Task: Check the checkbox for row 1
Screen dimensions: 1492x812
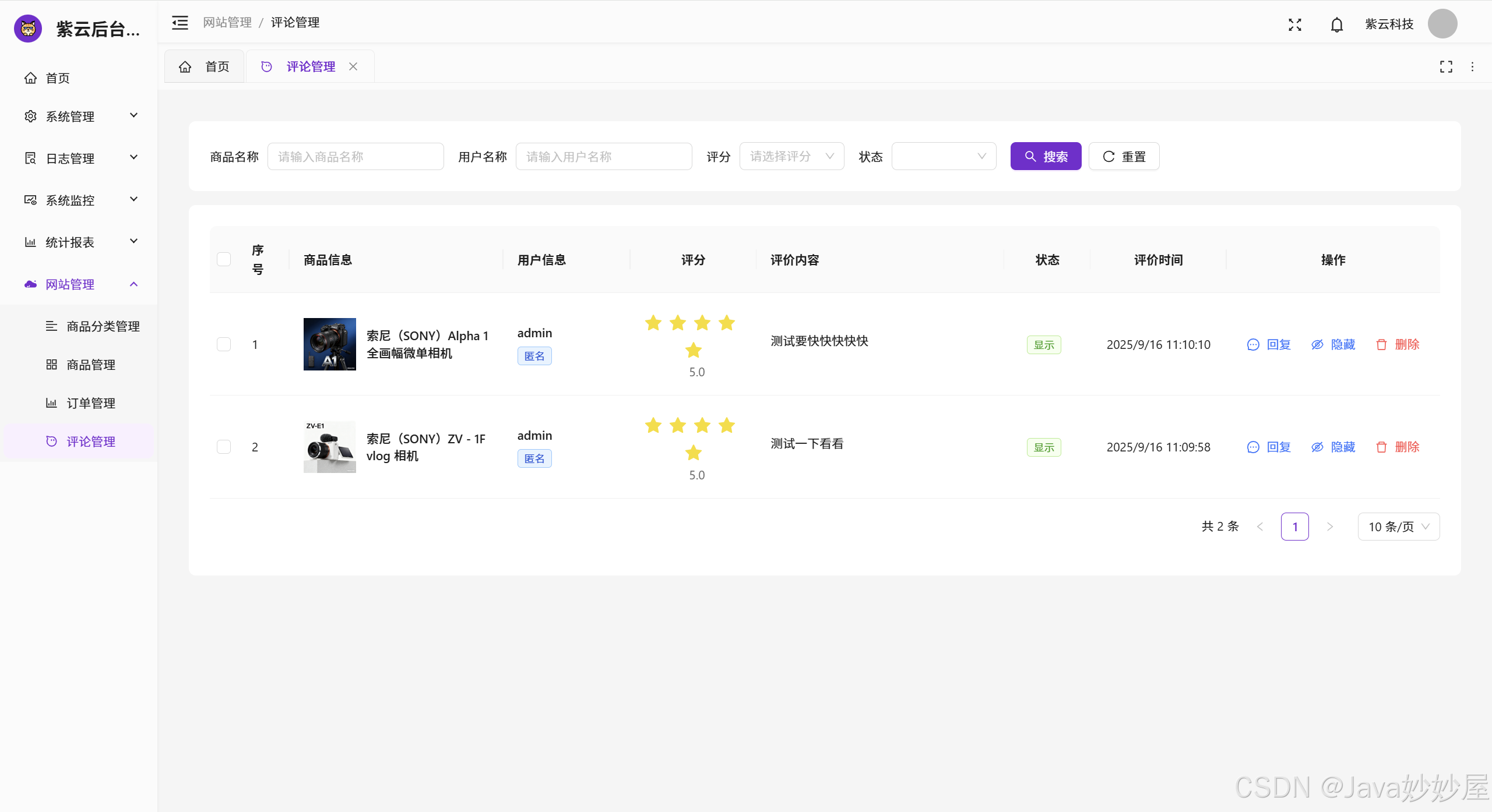Action: pyautogui.click(x=224, y=344)
